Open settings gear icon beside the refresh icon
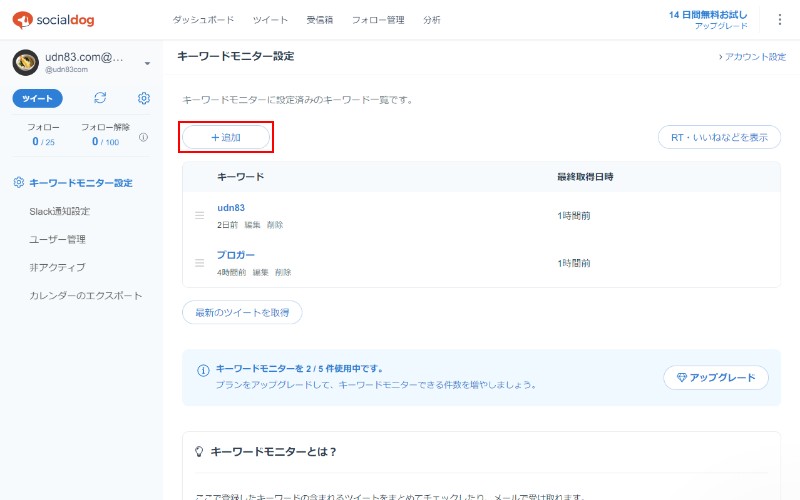 pyautogui.click(x=144, y=98)
